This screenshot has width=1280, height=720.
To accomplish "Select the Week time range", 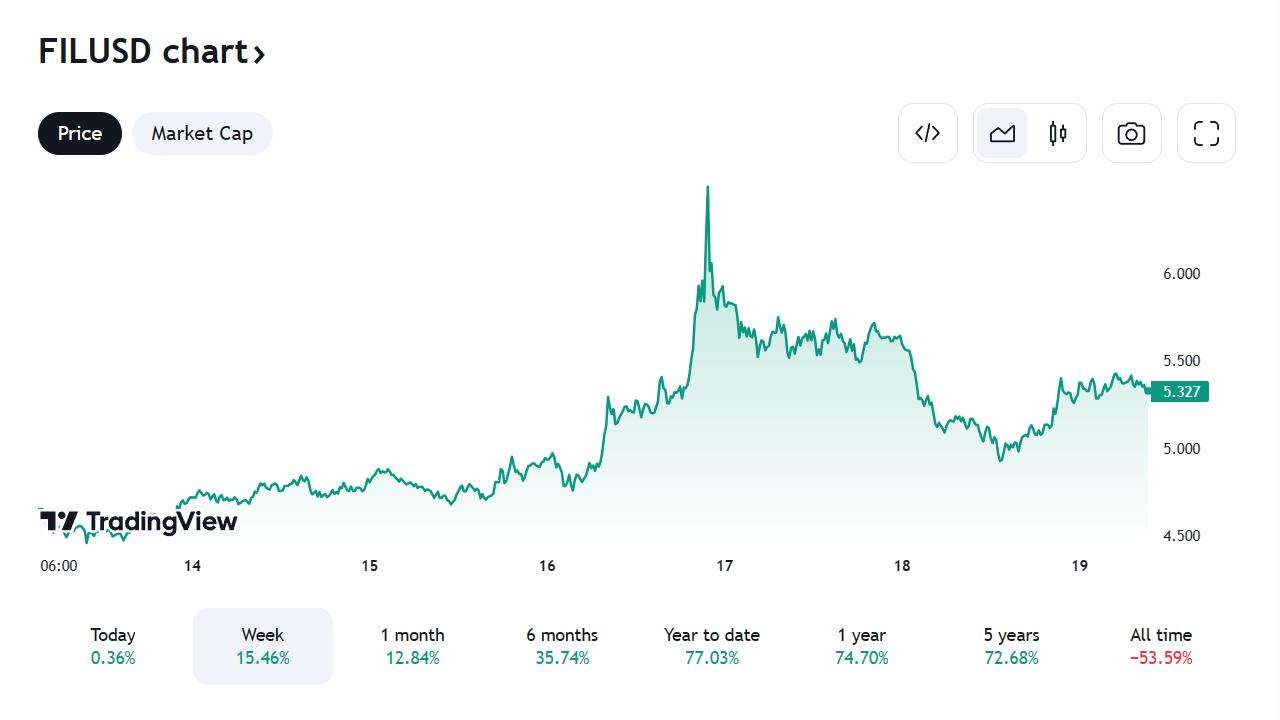I will point(262,646).
